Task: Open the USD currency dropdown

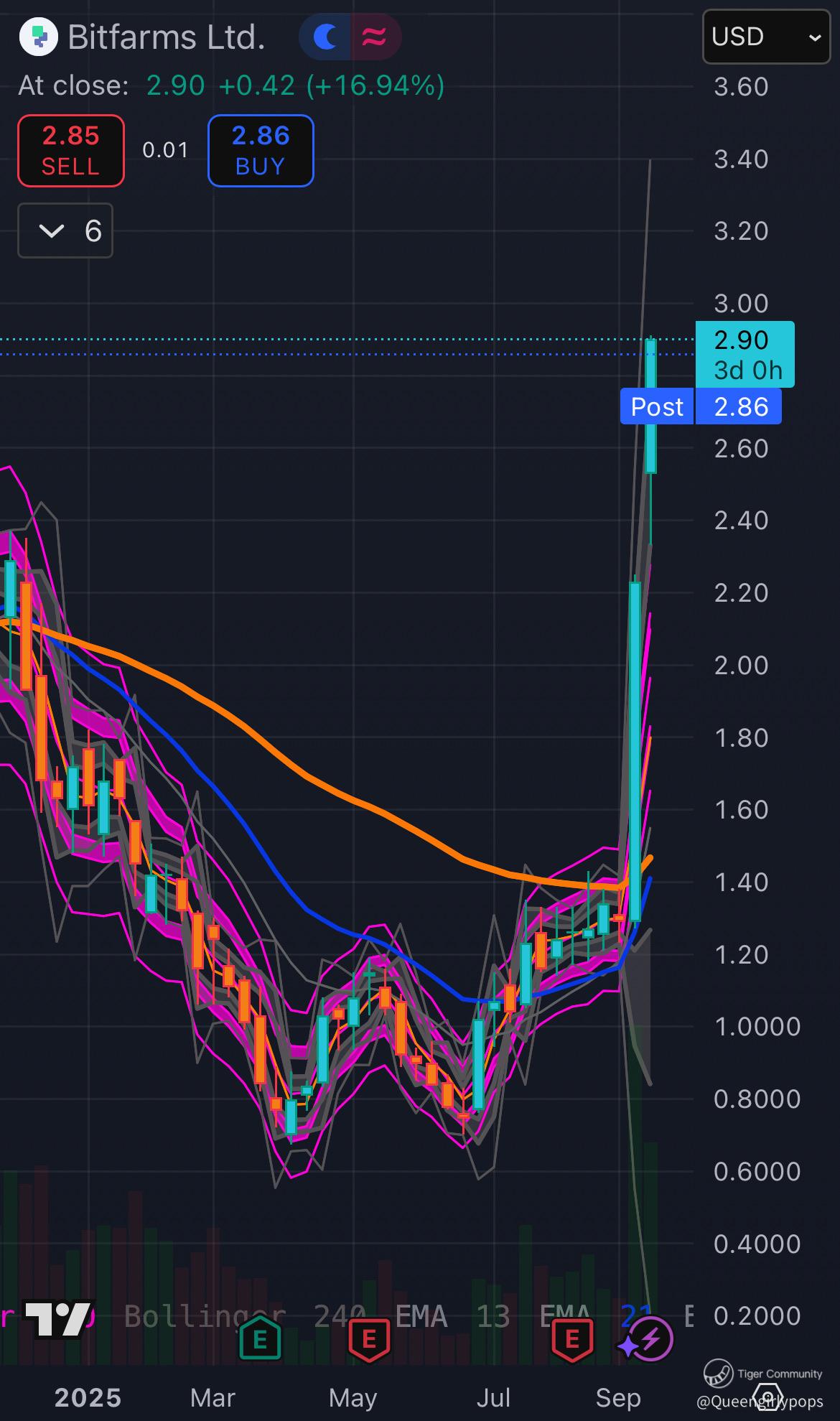Action: tap(765, 37)
